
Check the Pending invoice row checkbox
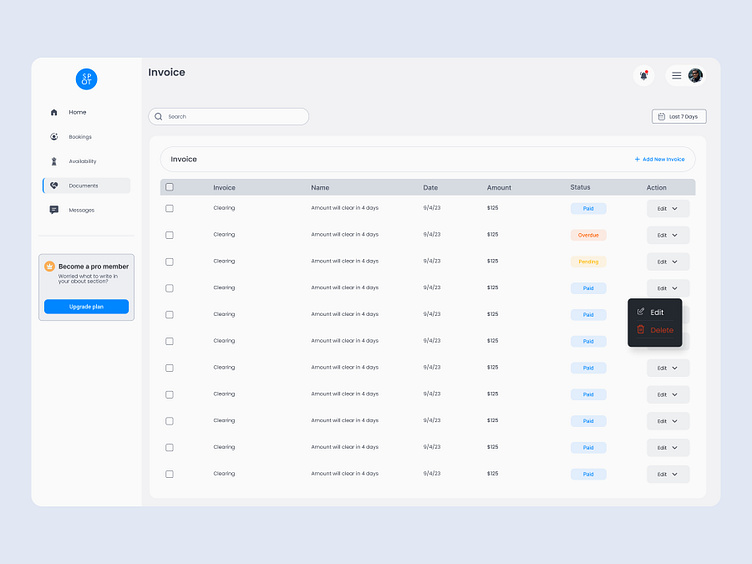point(169,262)
